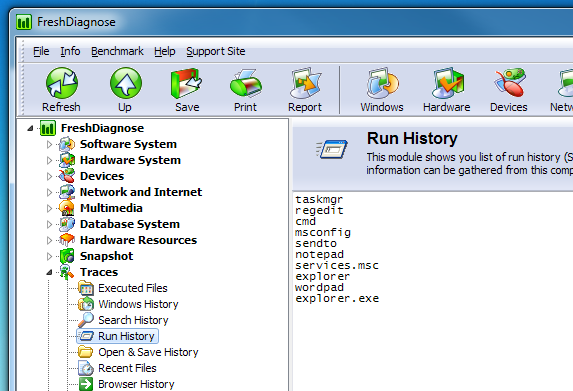Expand the Multimedia node

click(x=49, y=208)
